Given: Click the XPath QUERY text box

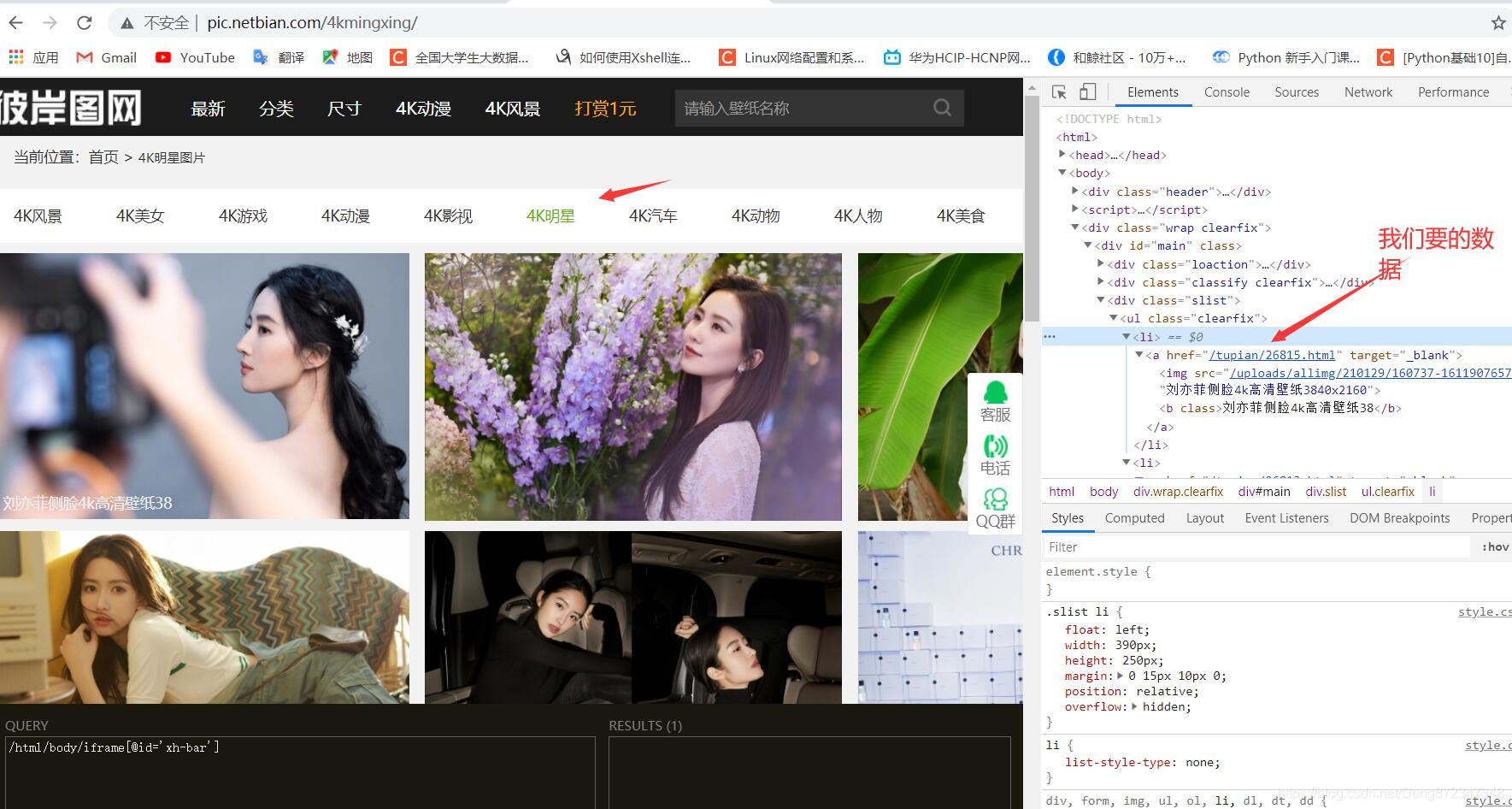Looking at the screenshot, I should click(x=300, y=772).
